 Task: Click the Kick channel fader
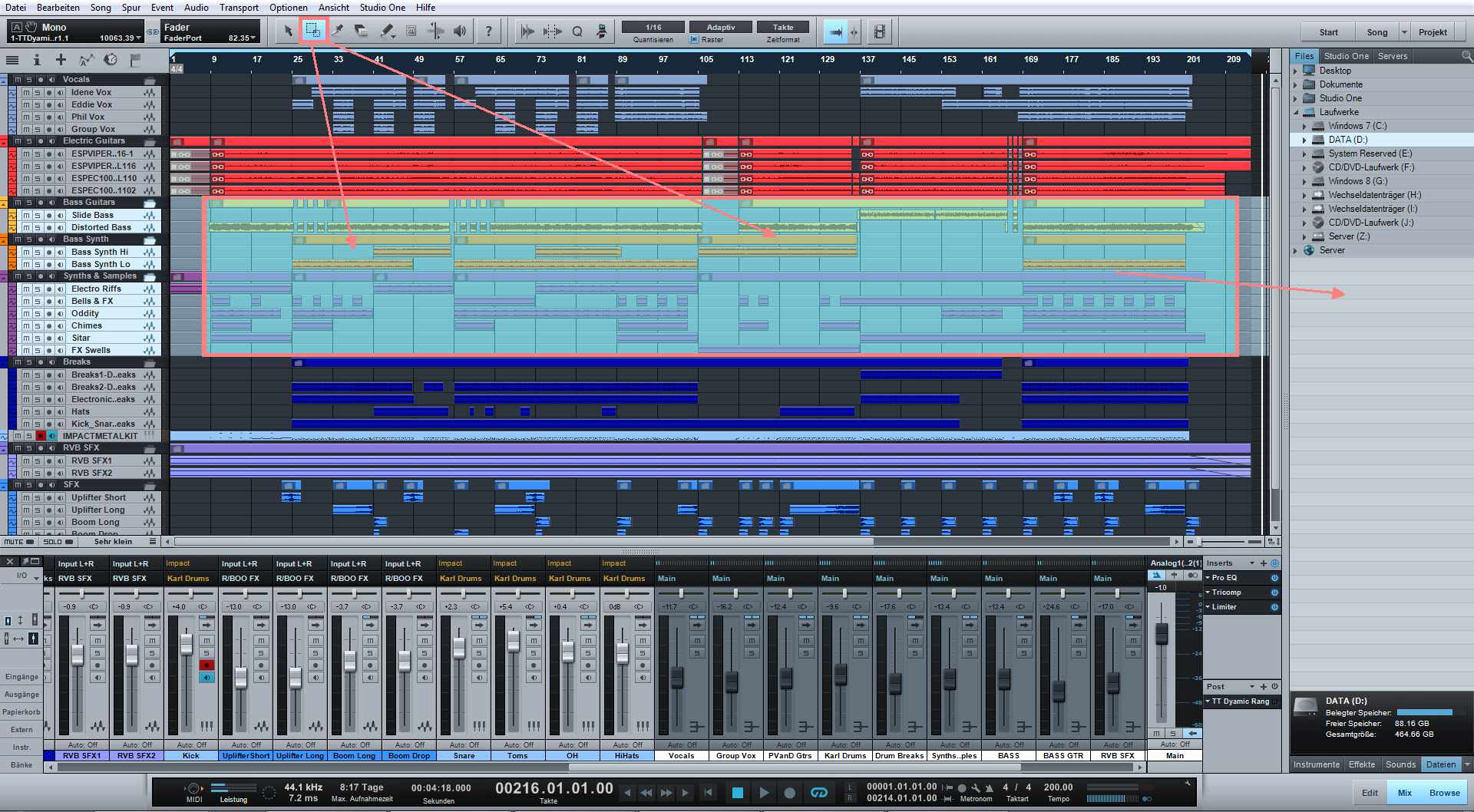(187, 643)
